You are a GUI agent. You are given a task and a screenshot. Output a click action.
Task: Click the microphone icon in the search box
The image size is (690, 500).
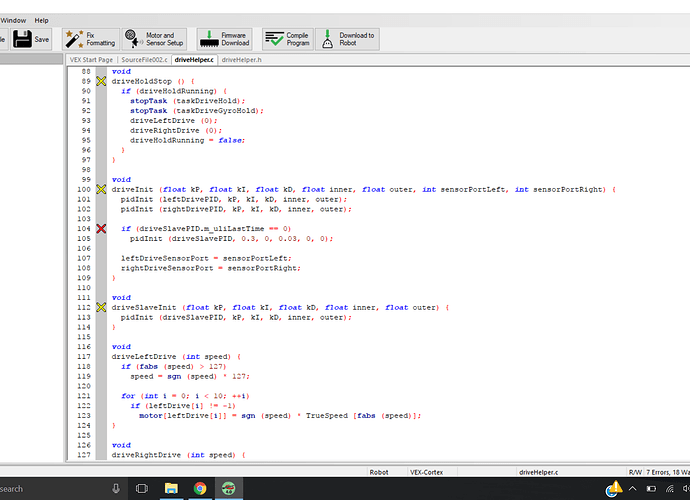coord(116,489)
